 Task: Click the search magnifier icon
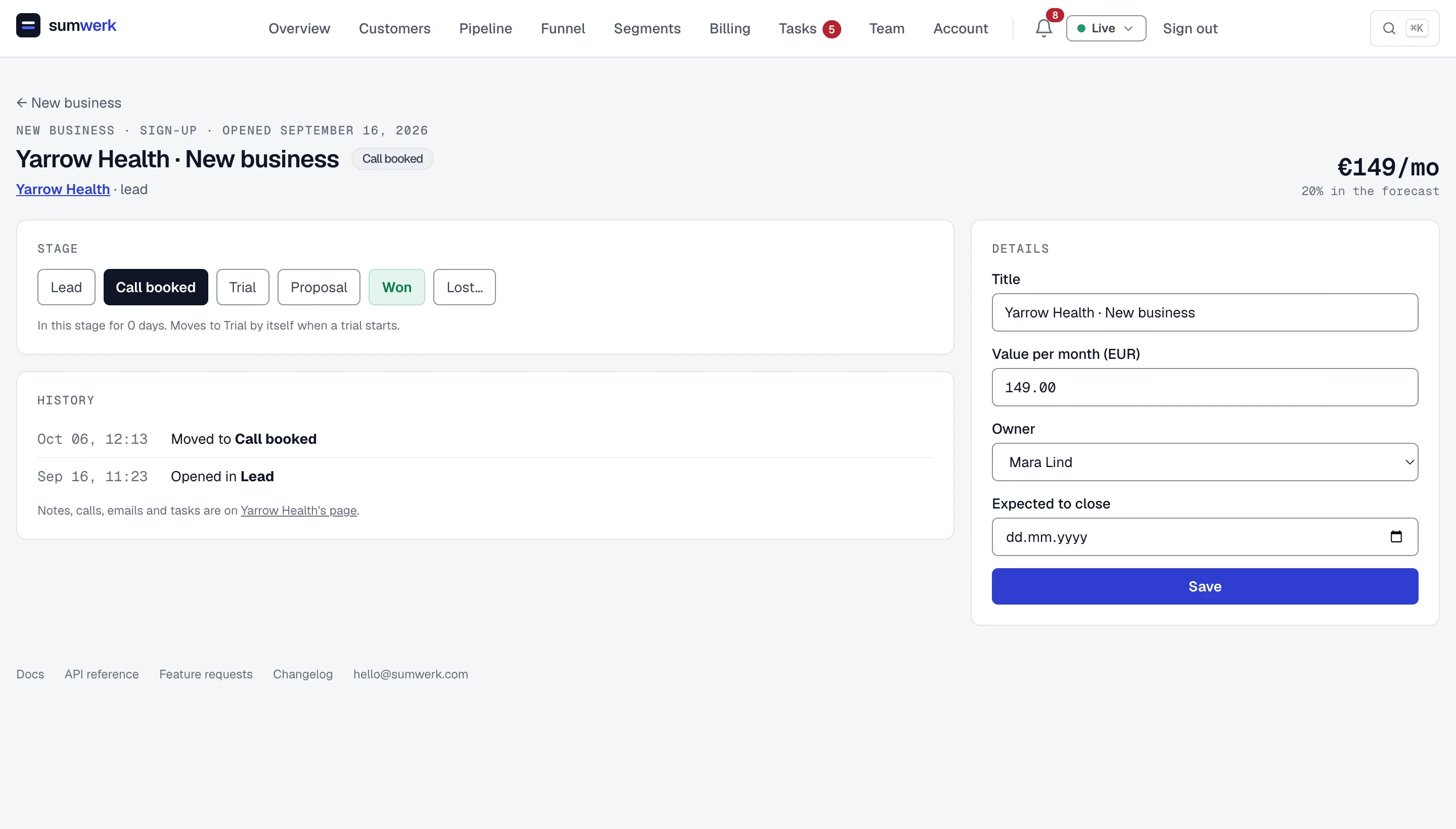pos(1389,28)
